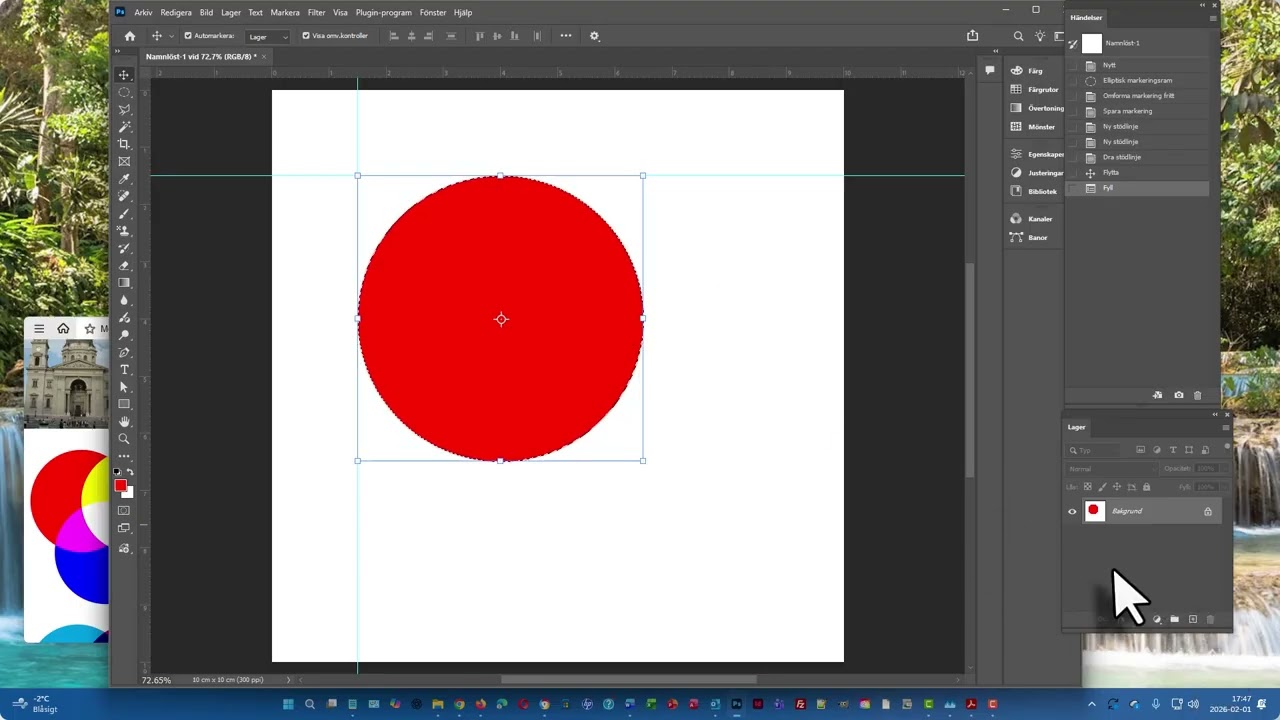The width and height of the screenshot is (1280, 720).
Task: Click the Share icon in top bar
Action: tap(972, 36)
